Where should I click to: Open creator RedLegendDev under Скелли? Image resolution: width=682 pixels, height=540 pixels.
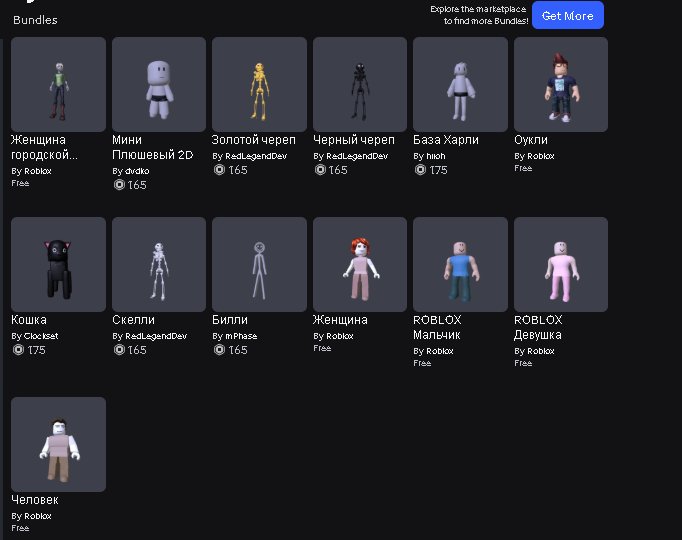[156, 336]
